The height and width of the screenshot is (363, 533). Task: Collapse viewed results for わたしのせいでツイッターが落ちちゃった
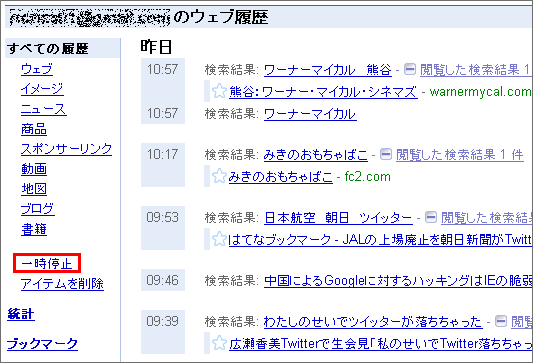tap(500, 321)
